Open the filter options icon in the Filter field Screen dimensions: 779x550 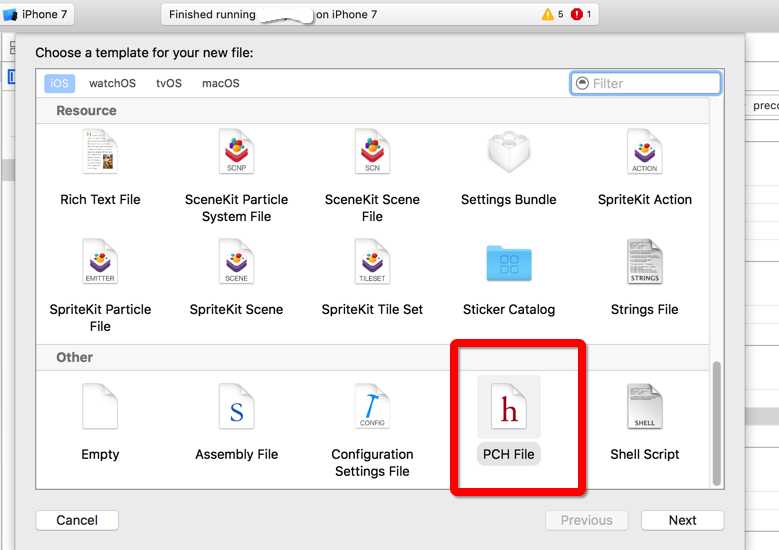click(582, 83)
